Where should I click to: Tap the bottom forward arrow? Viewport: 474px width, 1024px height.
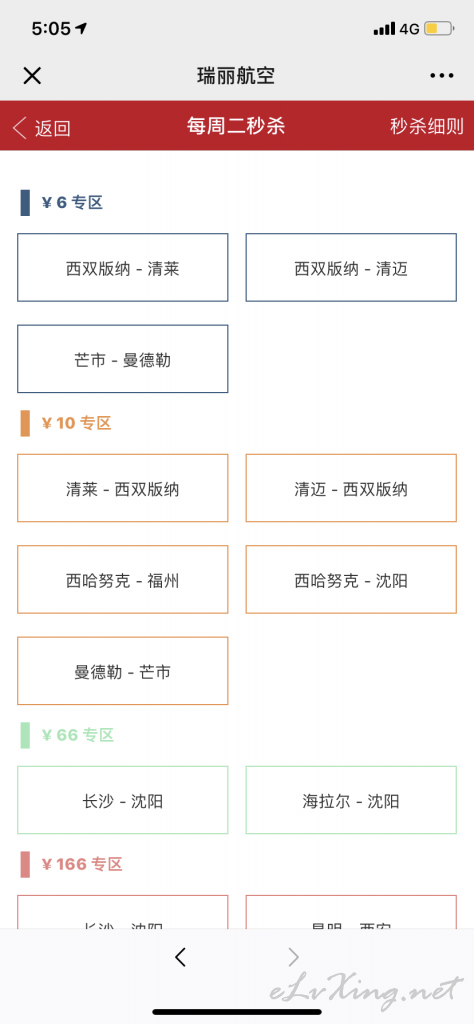(294, 957)
